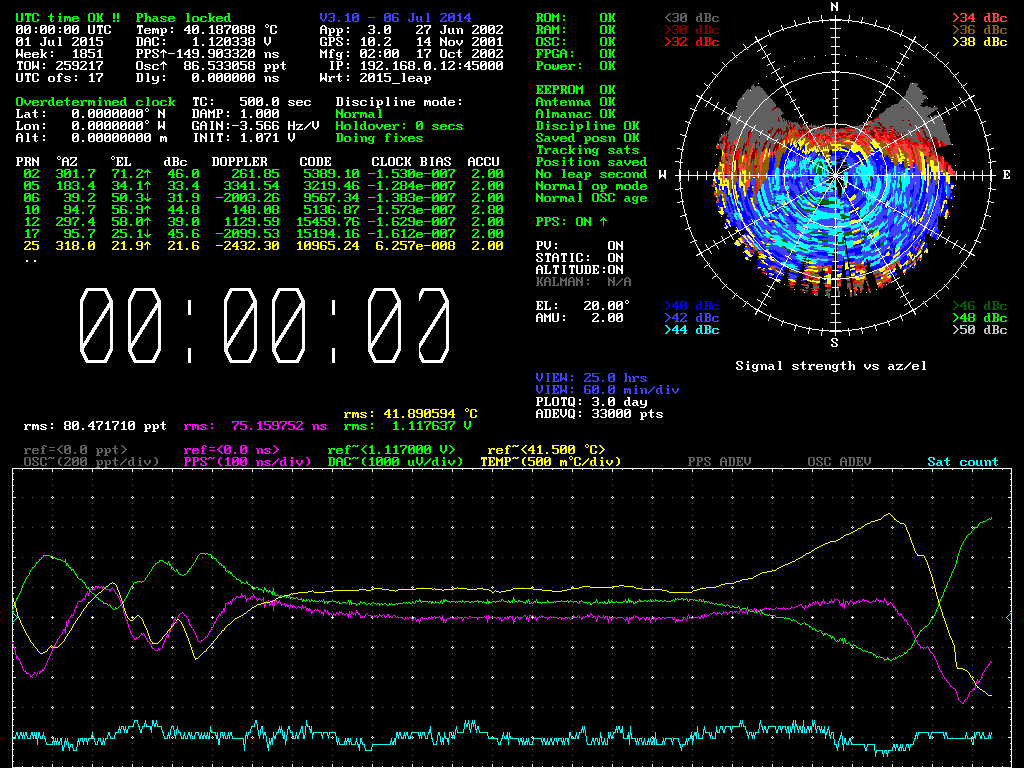Select the 'PPS ADEV' plot label
Image resolution: width=1024 pixels, height=768 pixels.
pyautogui.click(x=719, y=461)
